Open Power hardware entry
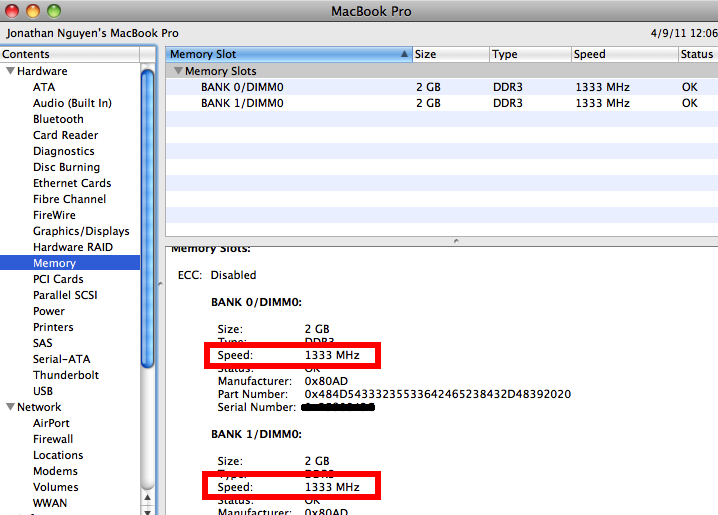Viewport: 718px width, 515px height. click(49, 311)
